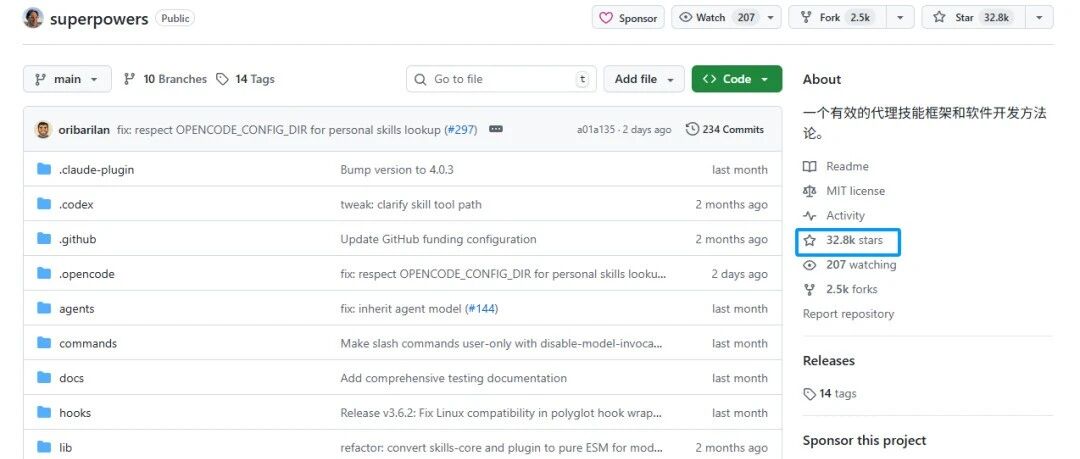This screenshot has height=459, width=1080.
Task: Open commit 'Bump version to 4.0.3'
Action: (397, 170)
